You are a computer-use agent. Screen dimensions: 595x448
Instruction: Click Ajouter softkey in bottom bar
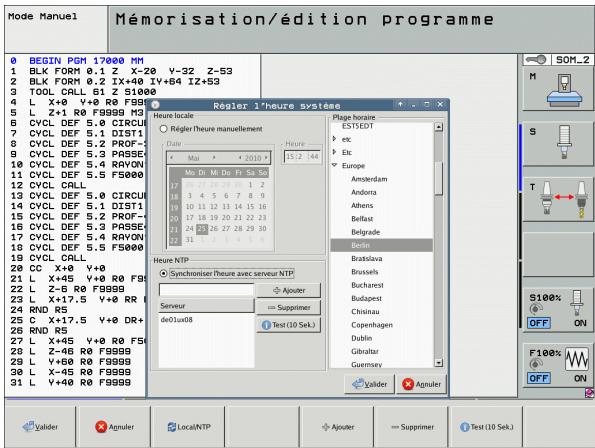pos(338,427)
